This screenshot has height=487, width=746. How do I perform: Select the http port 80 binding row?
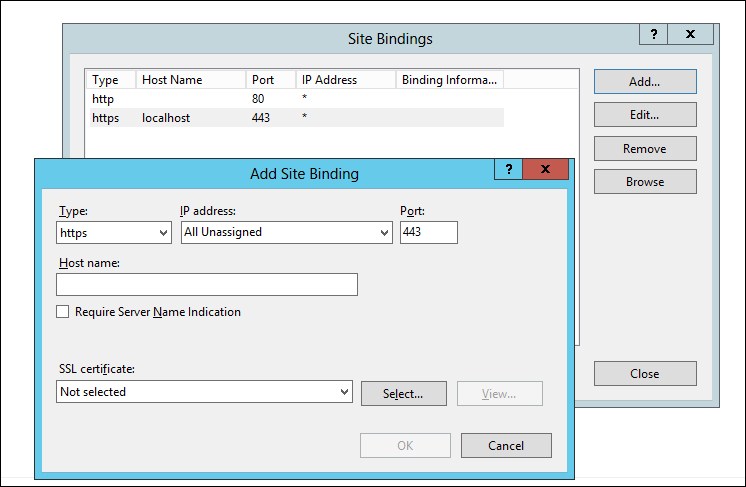[297, 99]
